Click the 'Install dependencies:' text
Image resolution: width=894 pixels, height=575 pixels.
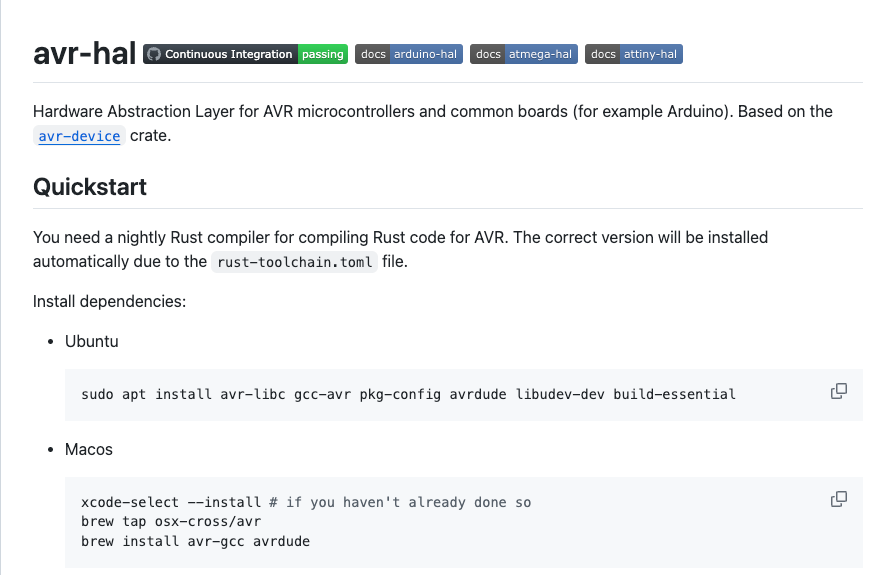click(109, 301)
